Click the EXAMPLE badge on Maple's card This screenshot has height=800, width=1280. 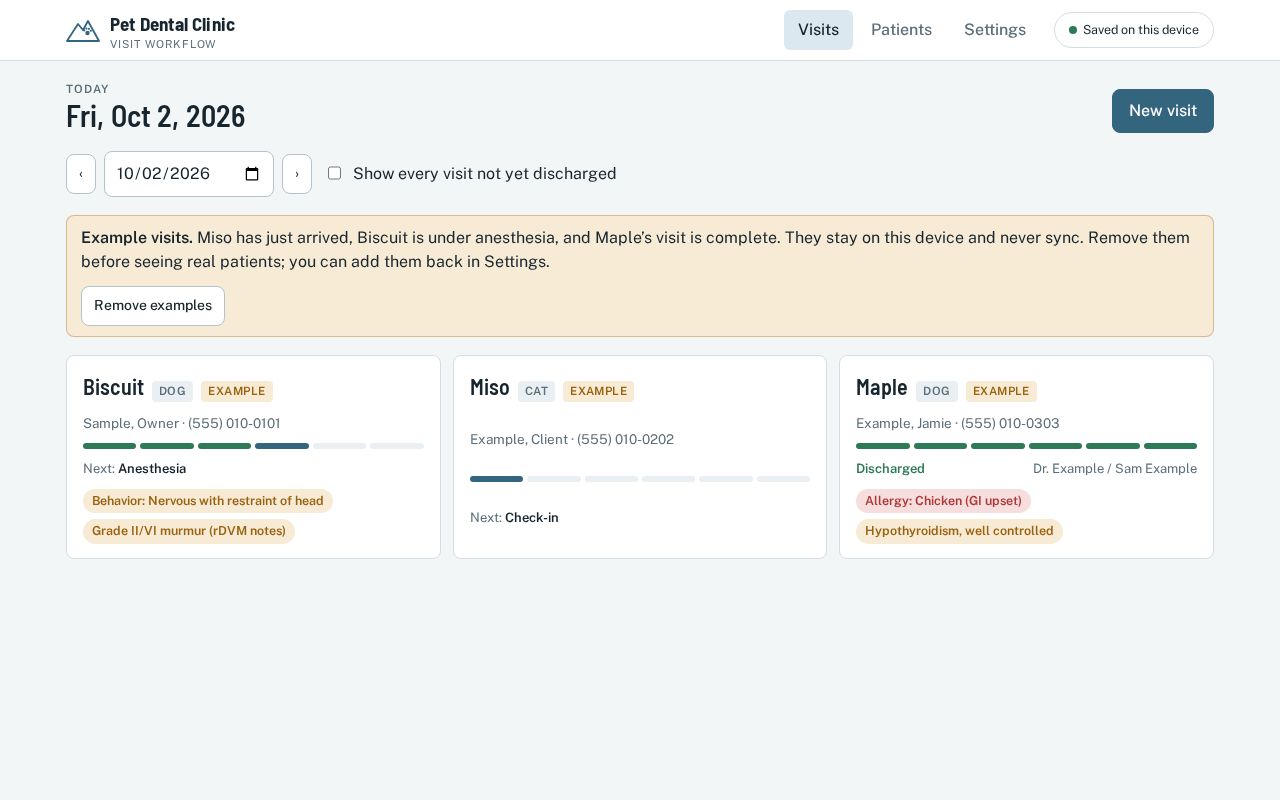tap(1001, 391)
